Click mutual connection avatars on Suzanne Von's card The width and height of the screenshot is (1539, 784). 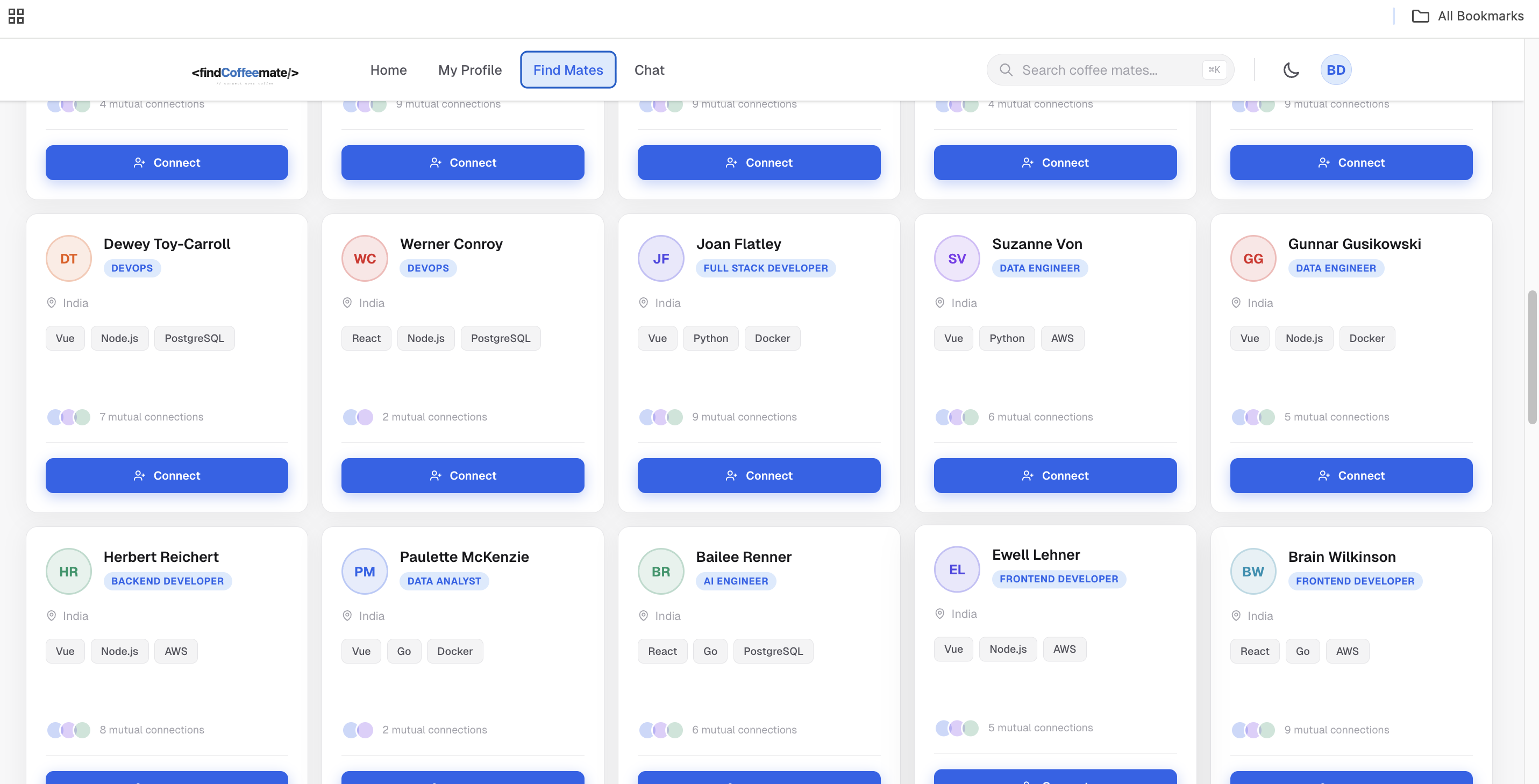[x=957, y=417]
